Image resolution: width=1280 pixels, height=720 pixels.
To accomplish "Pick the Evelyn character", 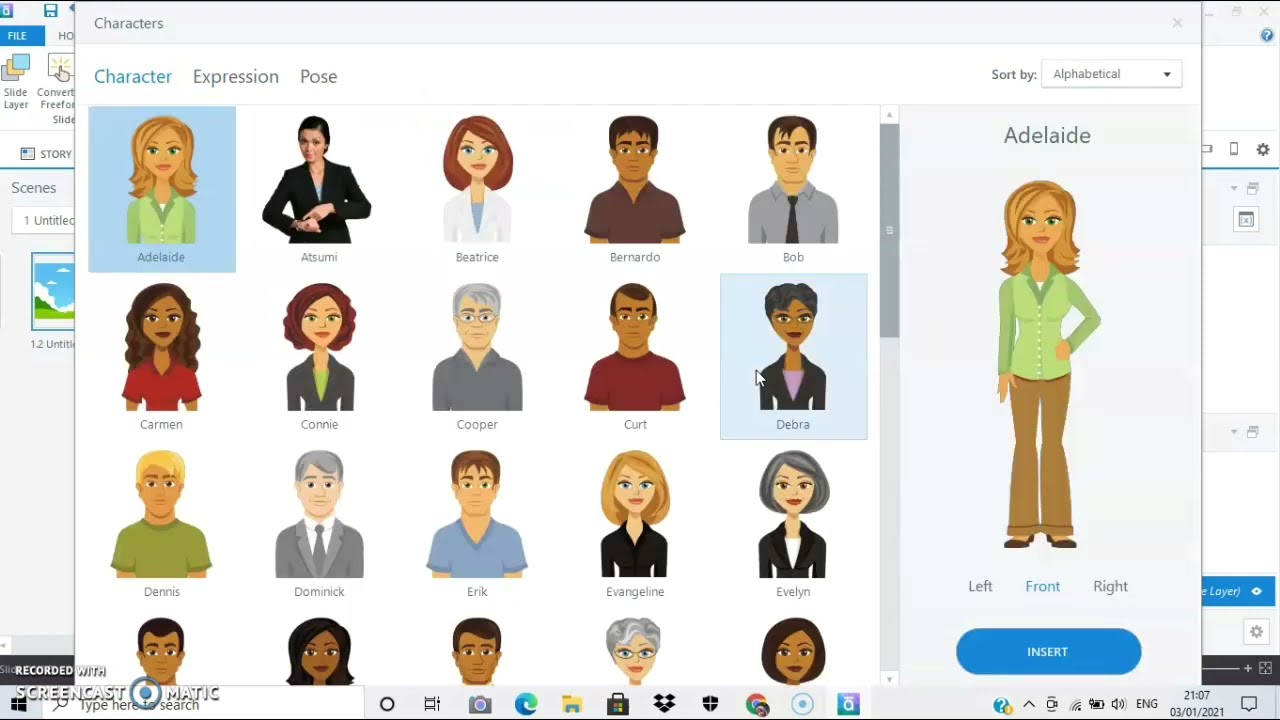I will [x=793, y=524].
